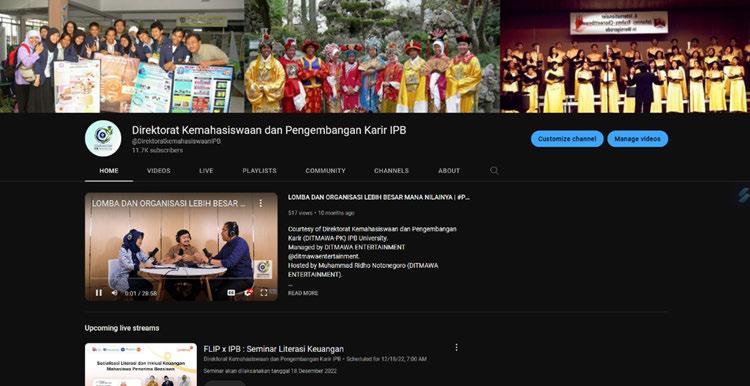
Task: Click the Manage videos button
Action: (x=638, y=139)
